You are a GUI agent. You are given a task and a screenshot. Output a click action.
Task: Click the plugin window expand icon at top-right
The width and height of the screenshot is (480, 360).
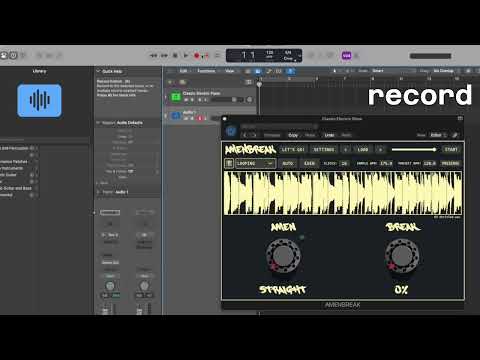click(x=460, y=118)
